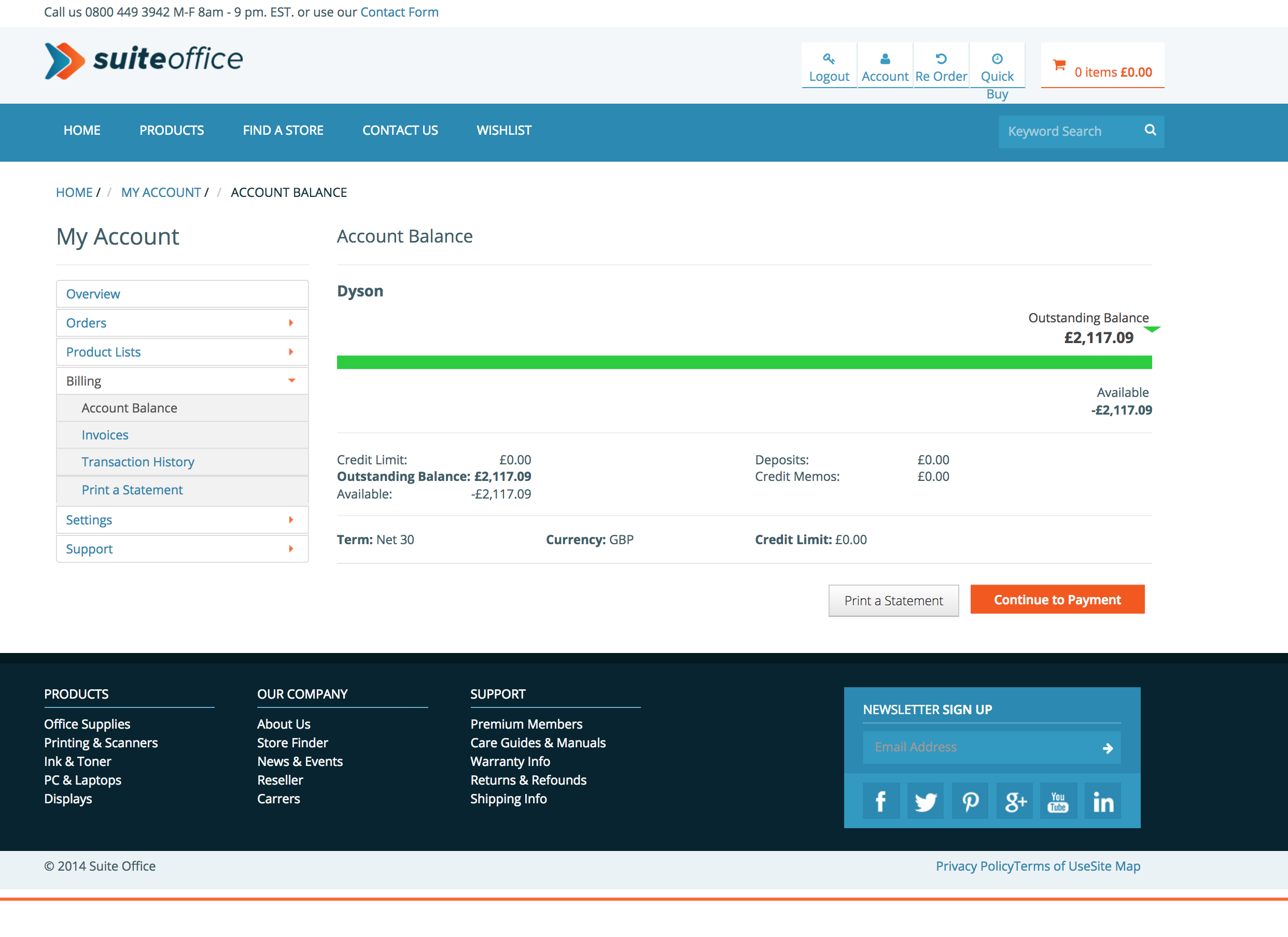Open the LinkedIn social icon

click(1103, 801)
